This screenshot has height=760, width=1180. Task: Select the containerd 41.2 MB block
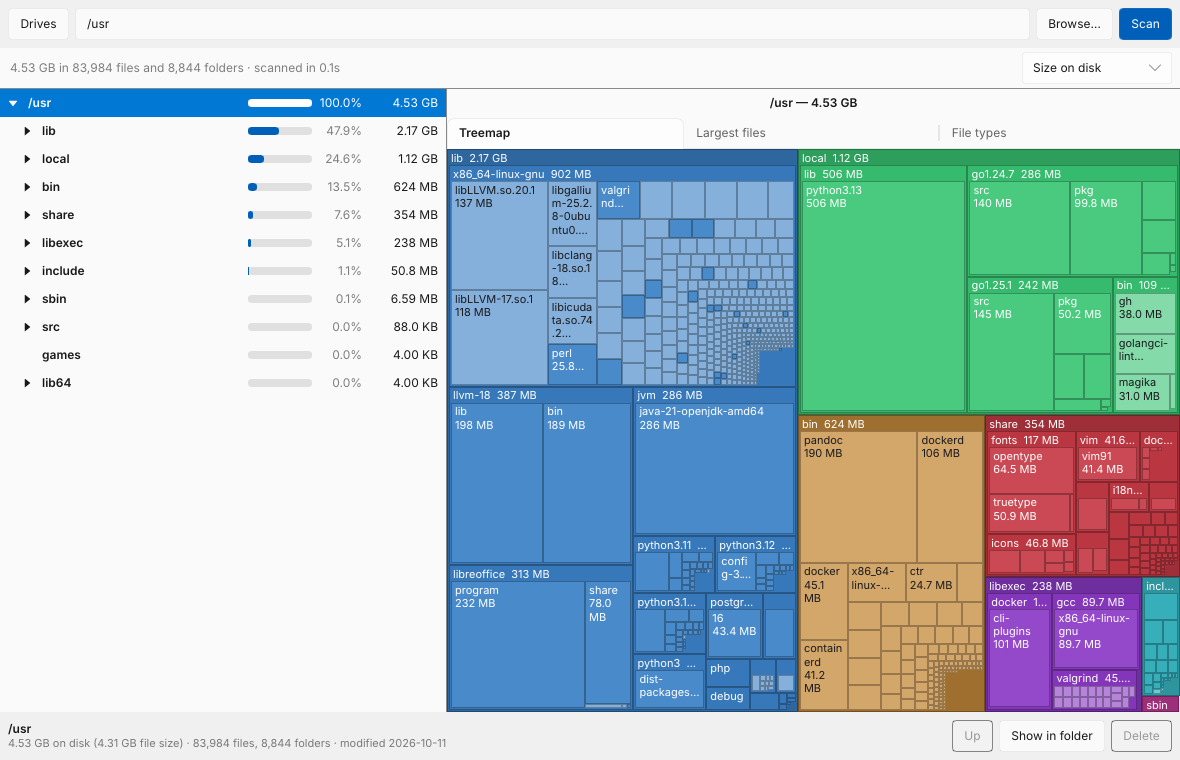click(x=823, y=674)
